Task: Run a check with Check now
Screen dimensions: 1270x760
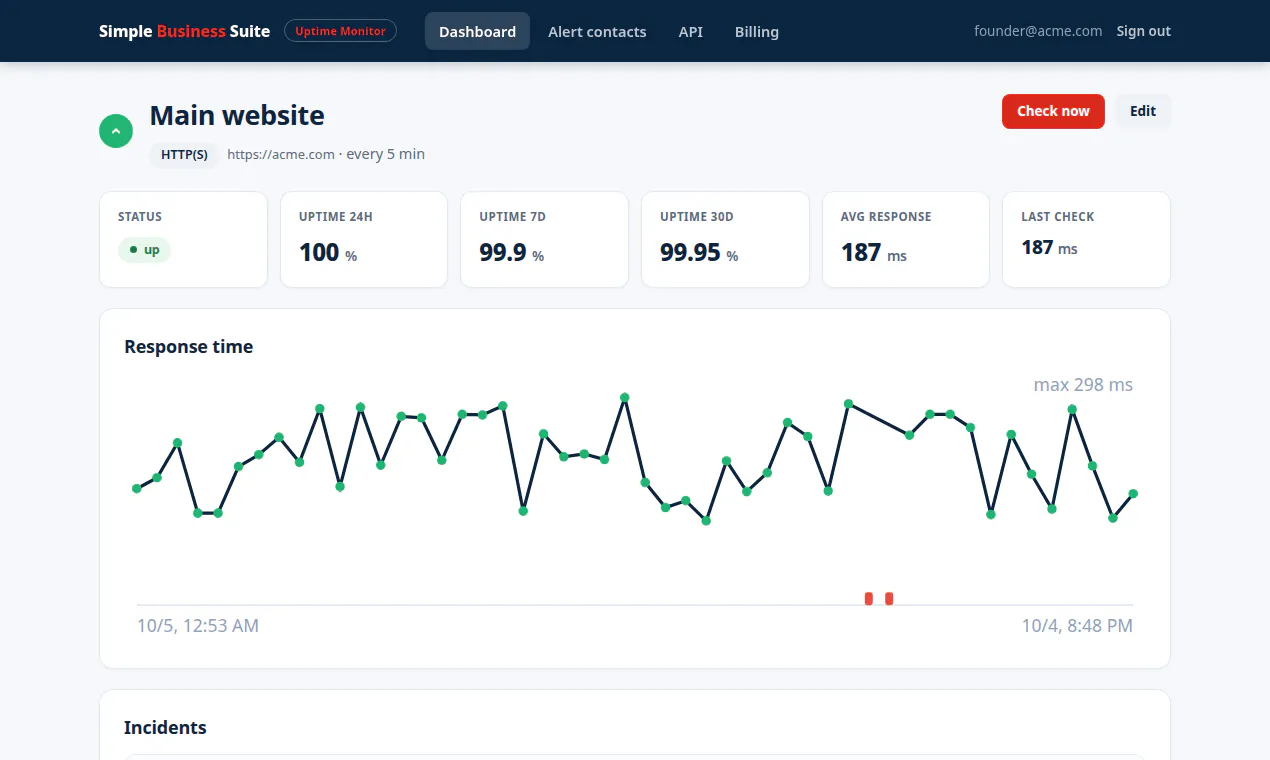Action: pos(1053,111)
